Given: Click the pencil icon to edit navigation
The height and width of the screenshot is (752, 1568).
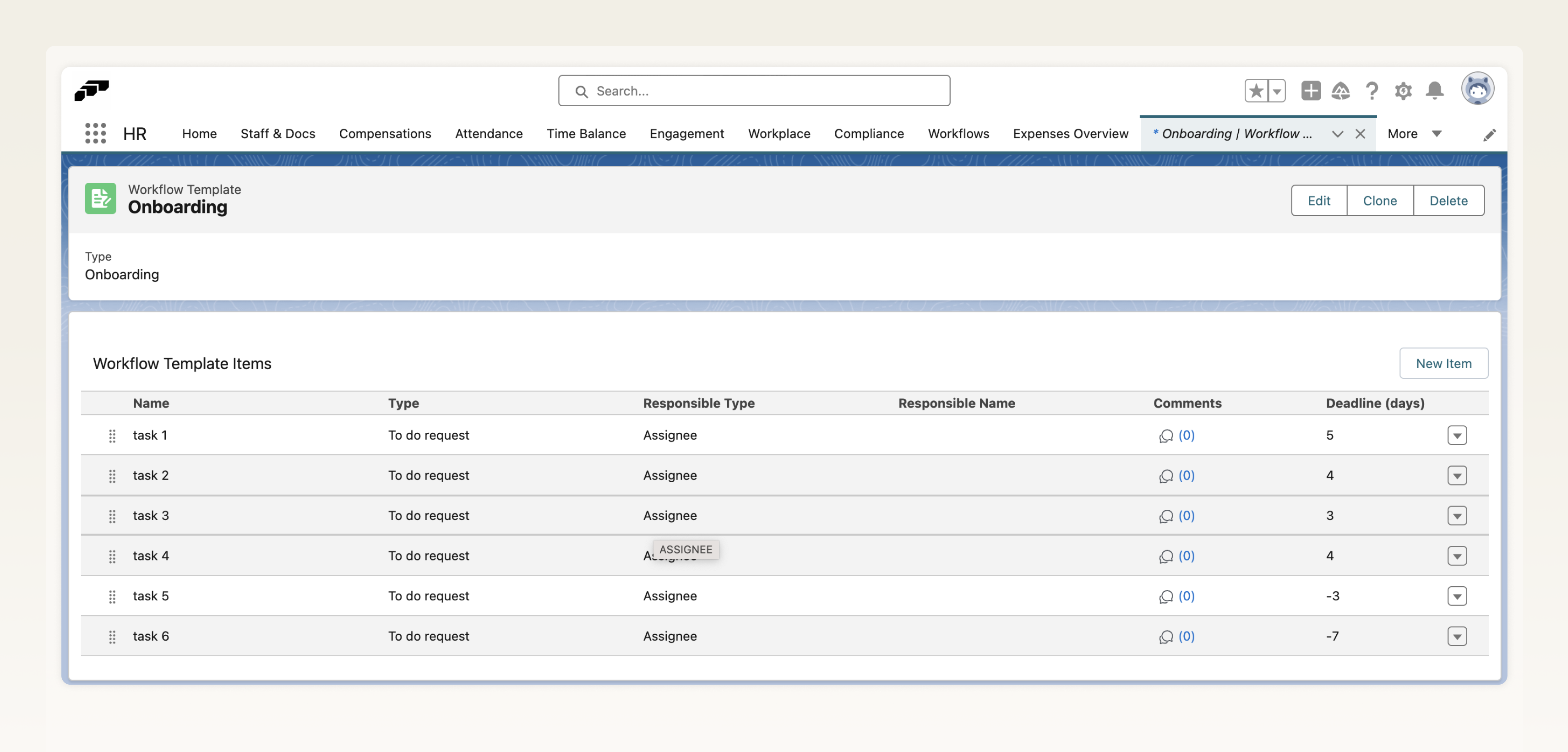Looking at the screenshot, I should [x=1489, y=135].
